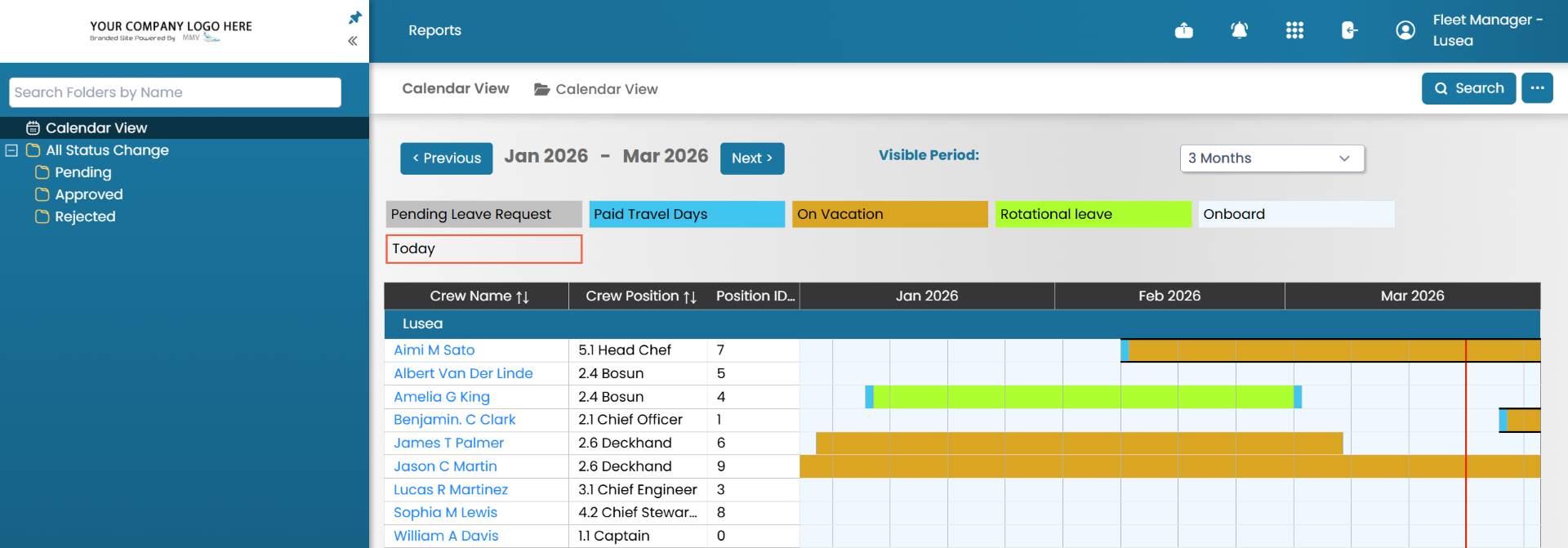Open Aimi M Sato crew link

click(434, 350)
